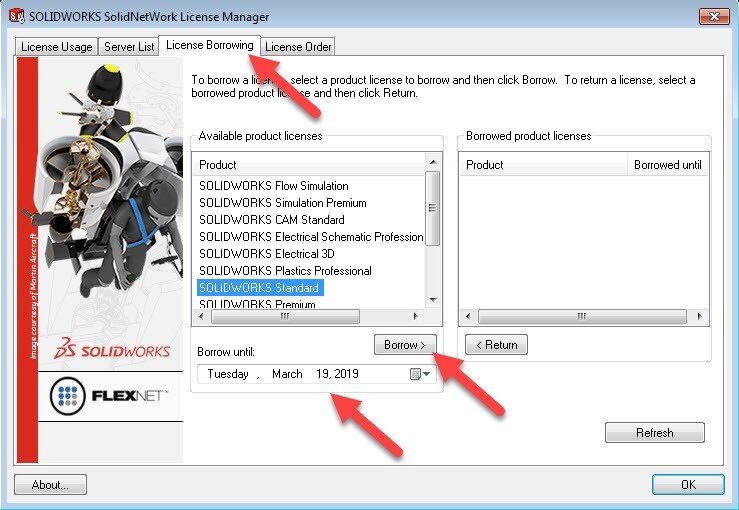The height and width of the screenshot is (510, 739).
Task: Click the Borrowed until column header
Action: coord(667,165)
